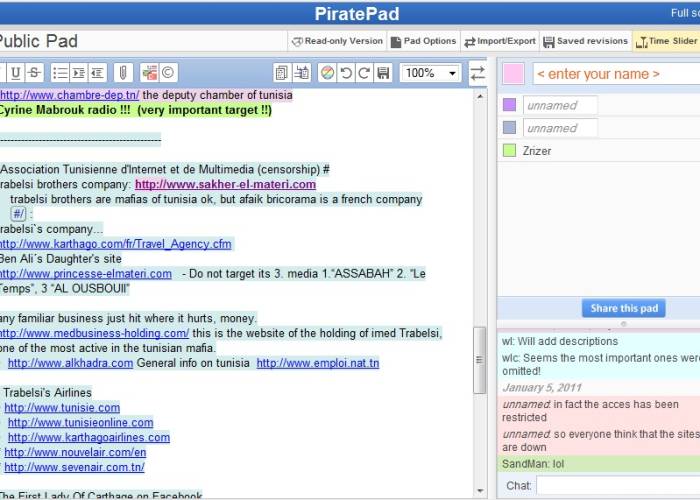Click the blue-gray unnamed user swatch

point(509,128)
